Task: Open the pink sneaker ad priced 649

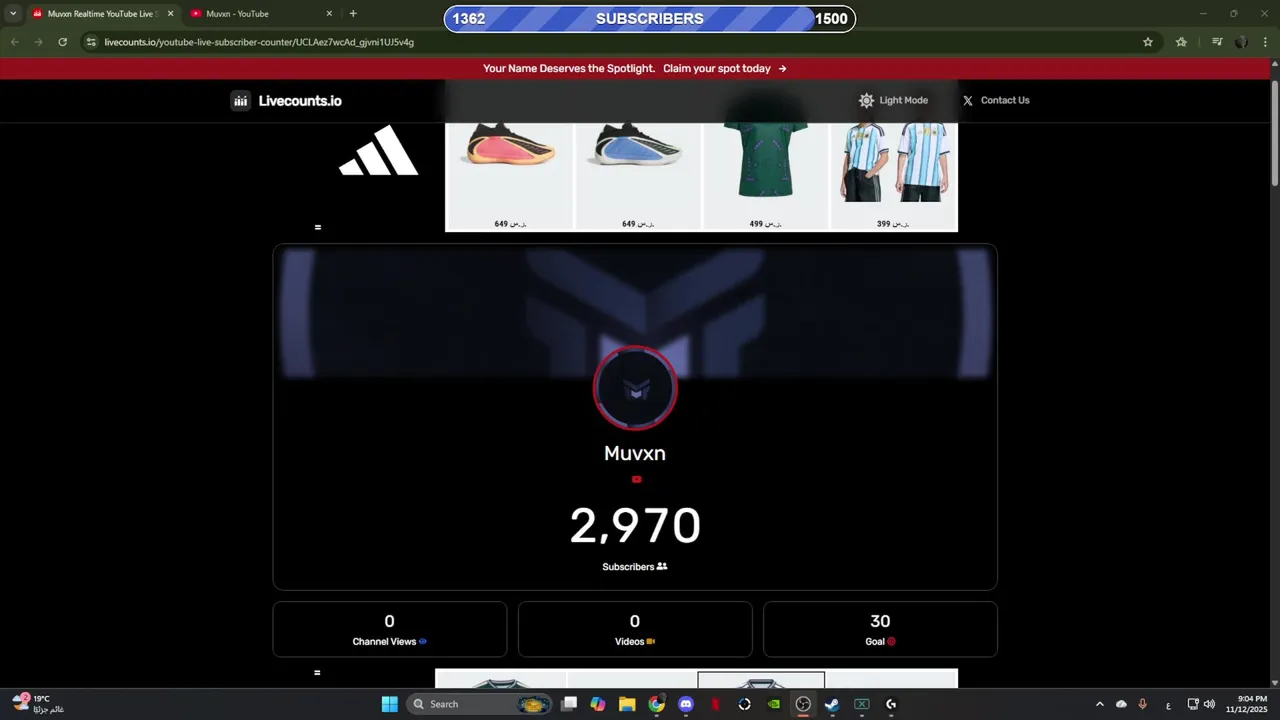Action: tap(510, 177)
